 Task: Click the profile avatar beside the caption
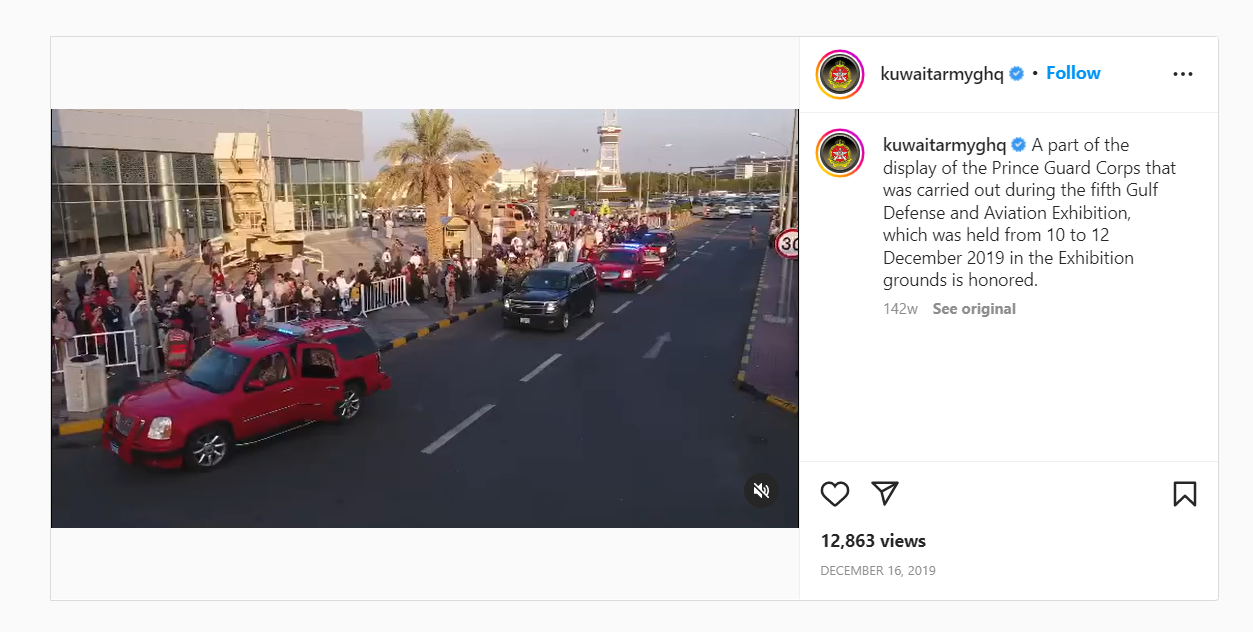point(840,154)
